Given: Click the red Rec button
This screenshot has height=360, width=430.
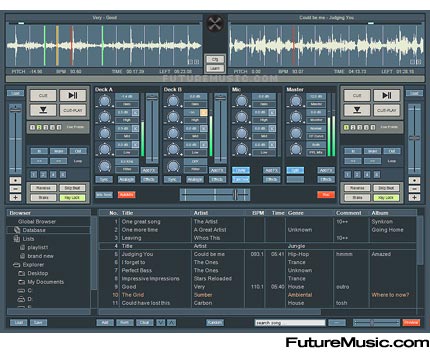Looking at the screenshot, I should (326, 195).
